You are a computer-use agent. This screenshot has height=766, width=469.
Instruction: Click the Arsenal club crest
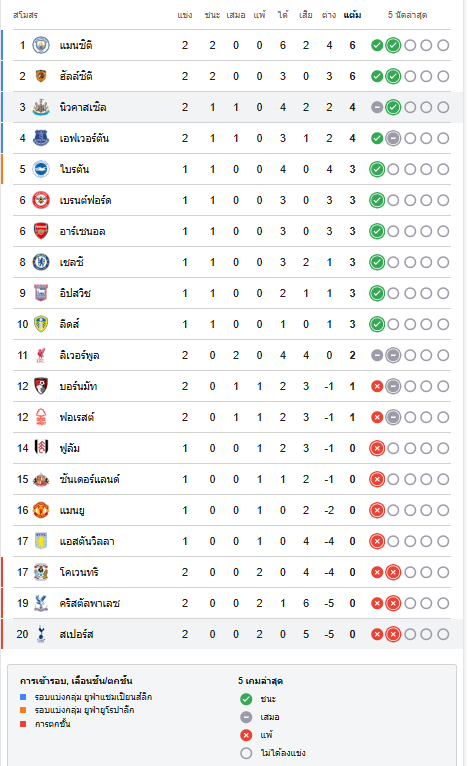click(41, 231)
